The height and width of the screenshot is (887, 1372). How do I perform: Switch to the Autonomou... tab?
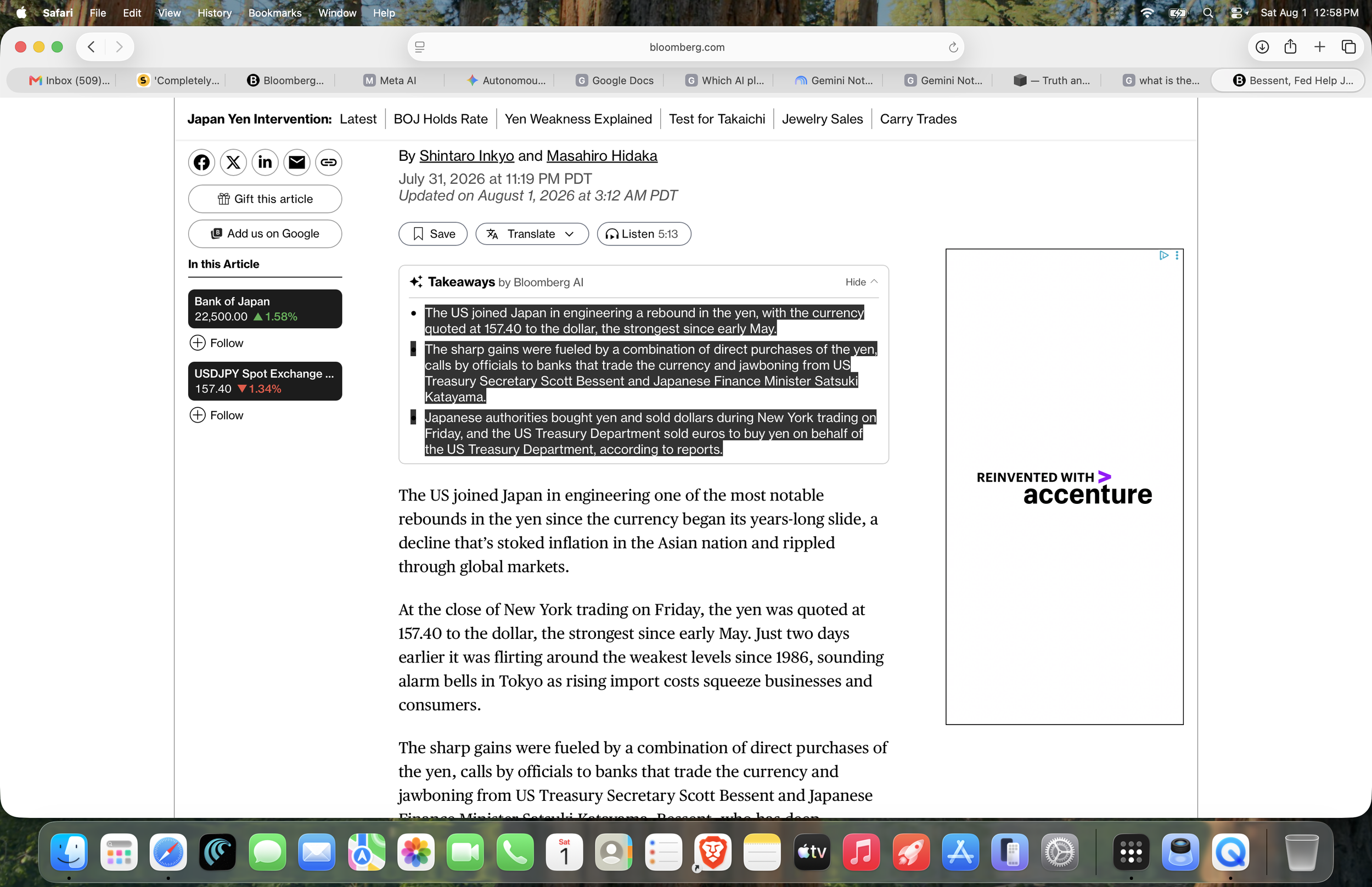pyautogui.click(x=506, y=81)
